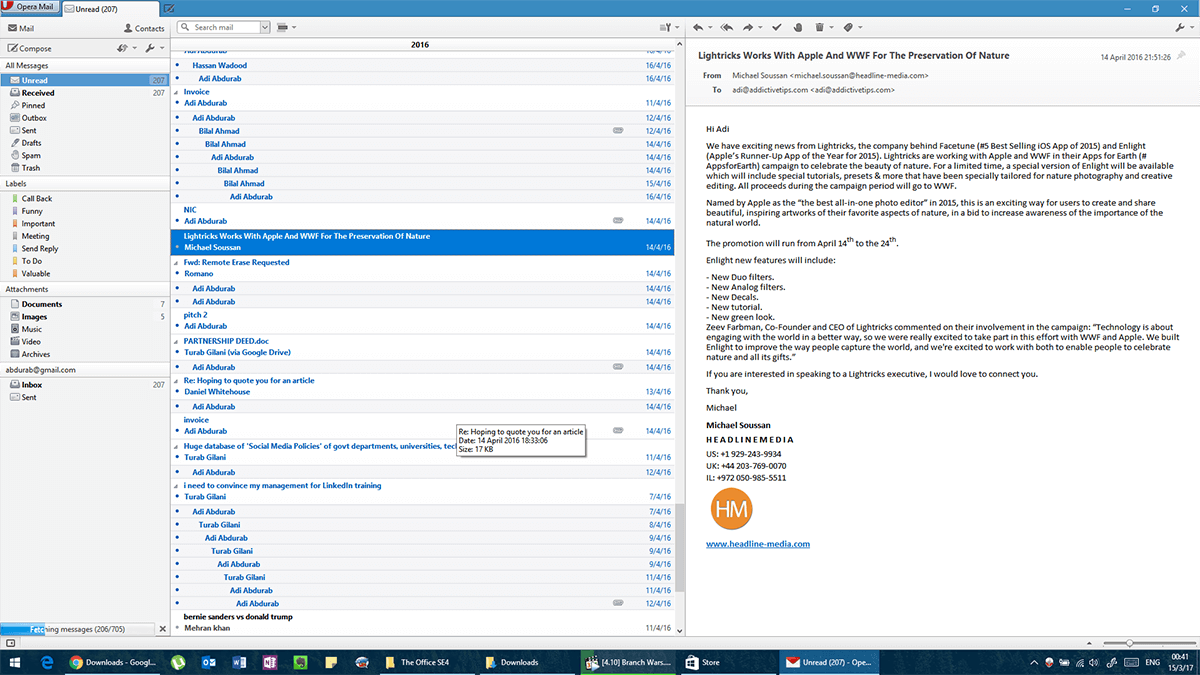
Task: Show Music attachments
Action: 85,329
